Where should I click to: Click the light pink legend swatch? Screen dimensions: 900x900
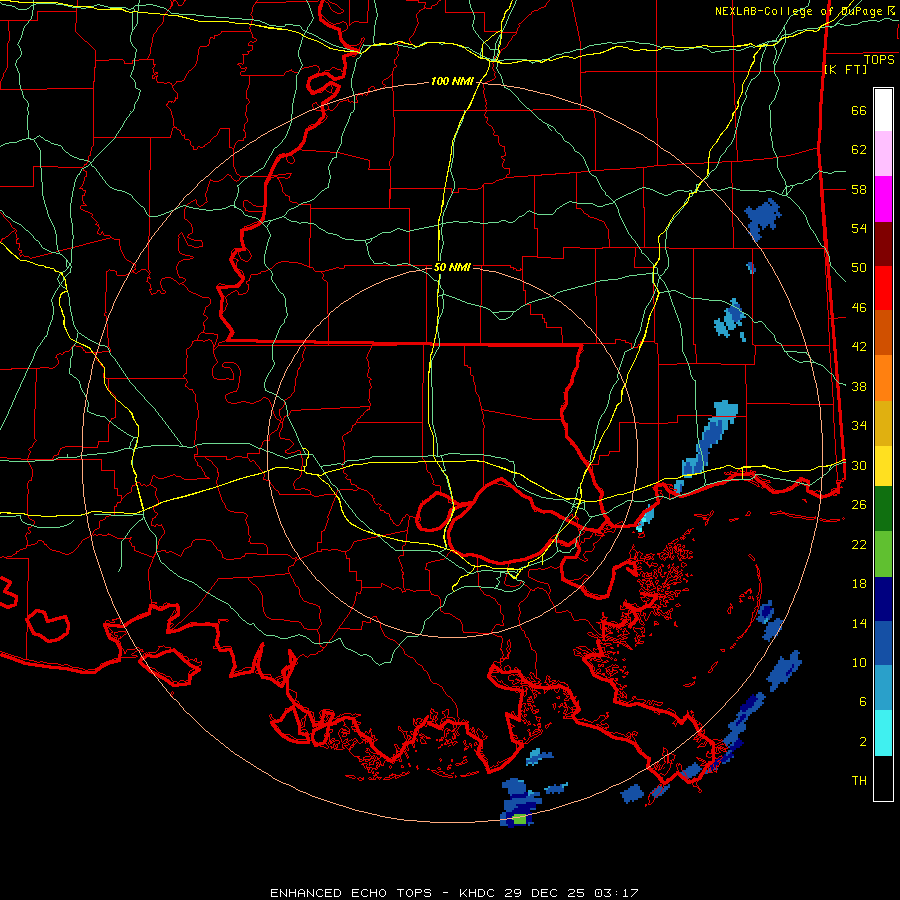tap(883, 154)
